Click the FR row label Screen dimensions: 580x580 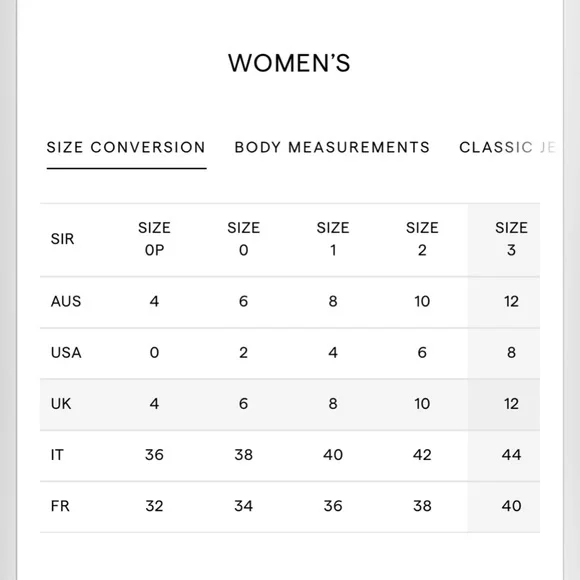click(x=60, y=506)
